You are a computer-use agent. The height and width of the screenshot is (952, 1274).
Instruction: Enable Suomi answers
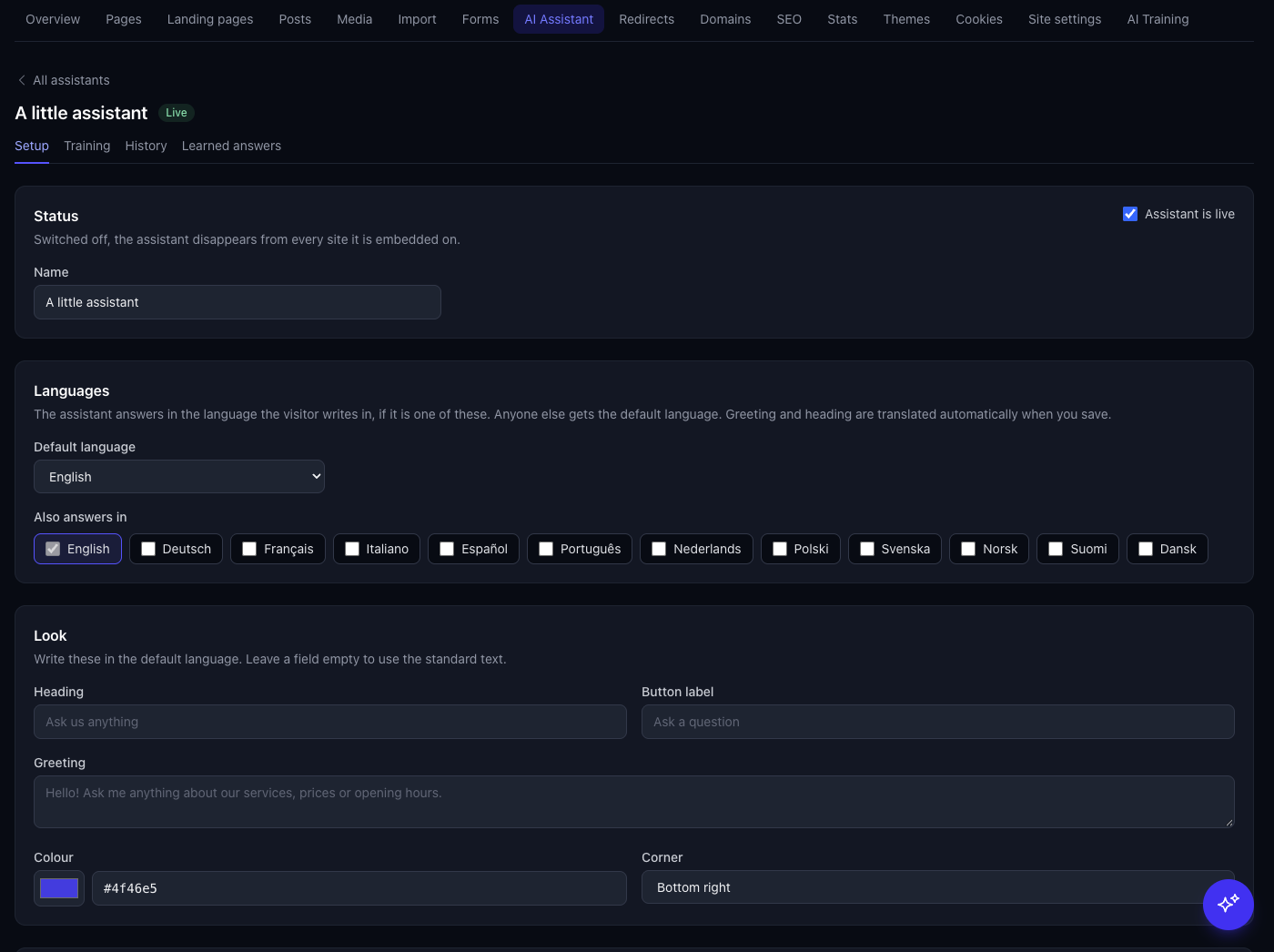pos(1056,549)
